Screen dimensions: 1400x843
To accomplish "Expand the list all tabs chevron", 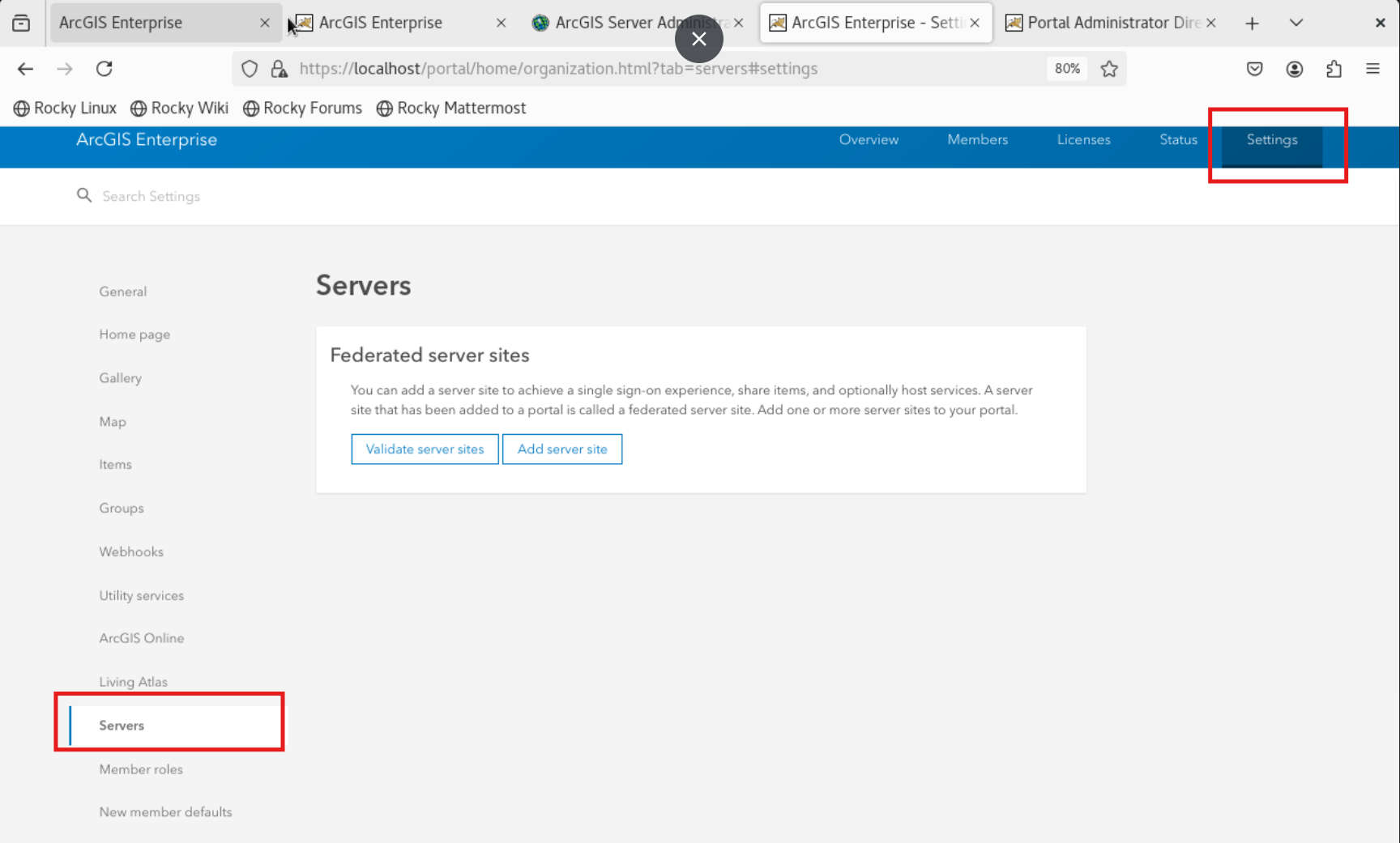I will (1296, 23).
